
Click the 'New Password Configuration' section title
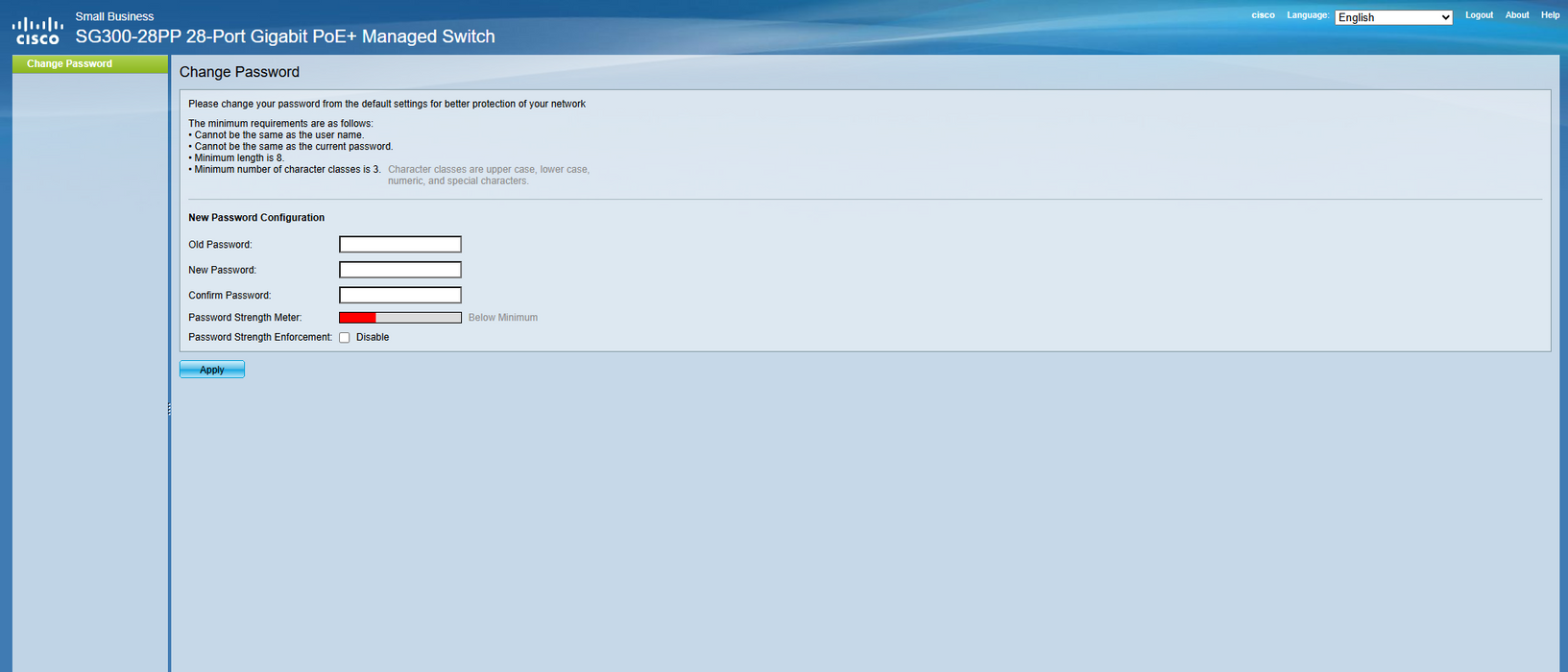click(x=256, y=218)
